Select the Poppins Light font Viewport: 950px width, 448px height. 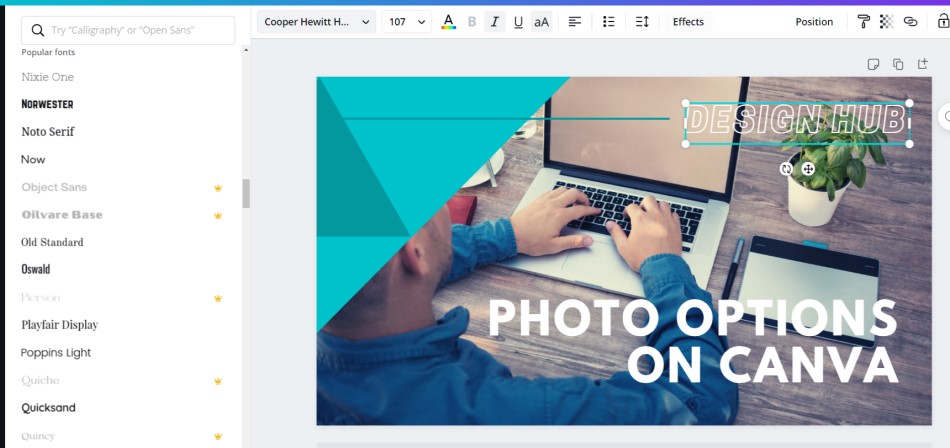point(56,353)
